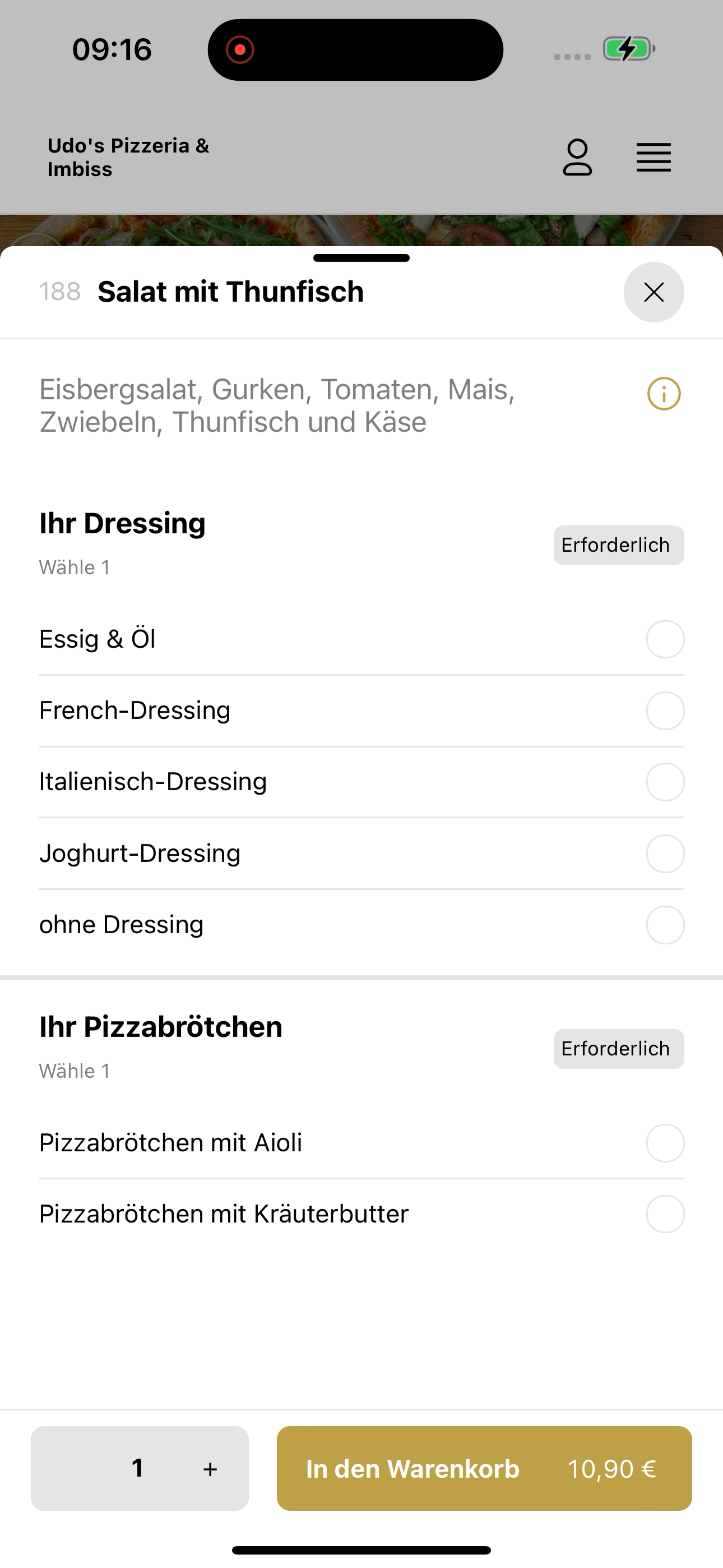
Task: Choose Pizzabrötchen mit Aioli
Action: coord(361,1142)
